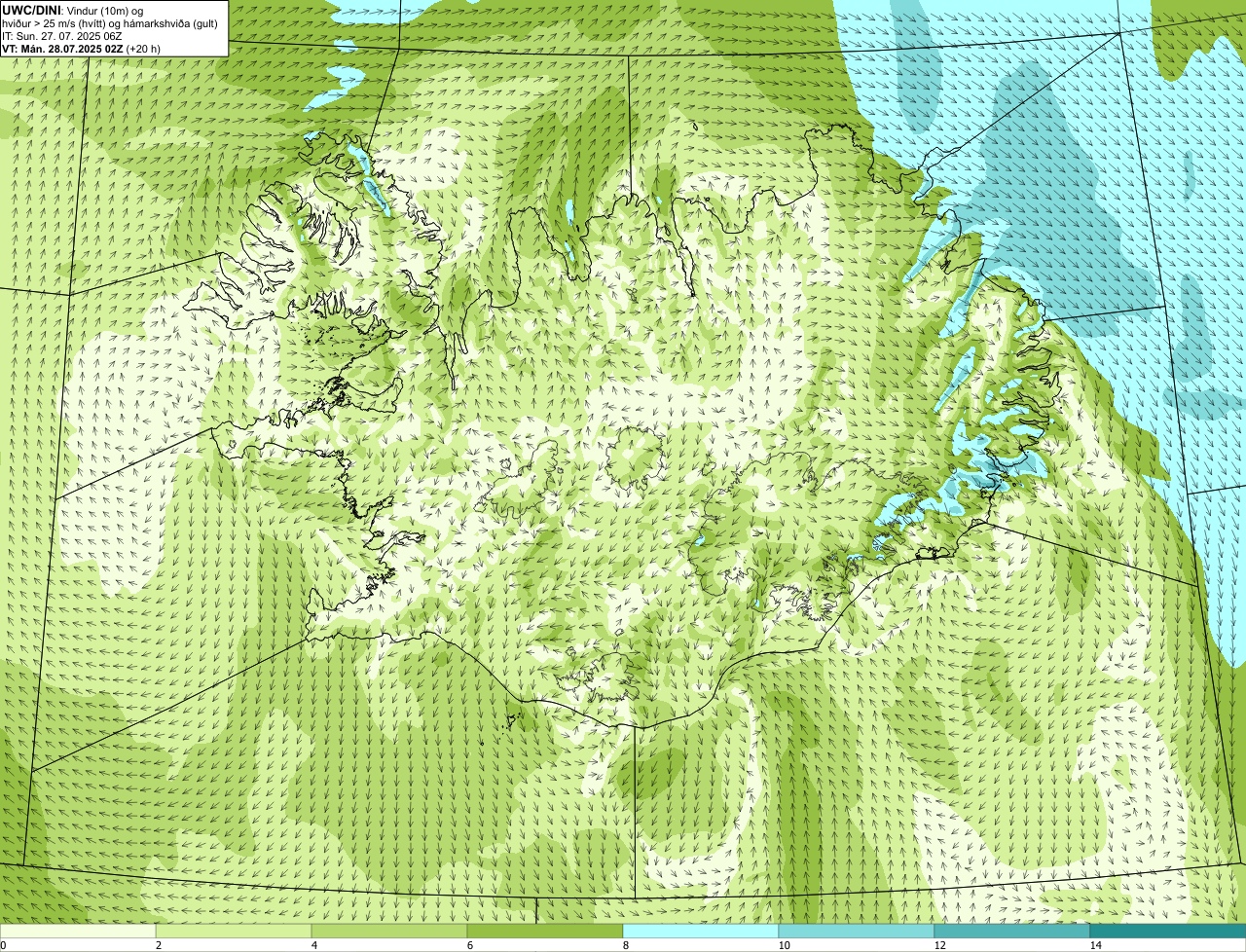The width and height of the screenshot is (1246, 952).
Task: Click the legend scale label "14"
Action: (1095, 945)
